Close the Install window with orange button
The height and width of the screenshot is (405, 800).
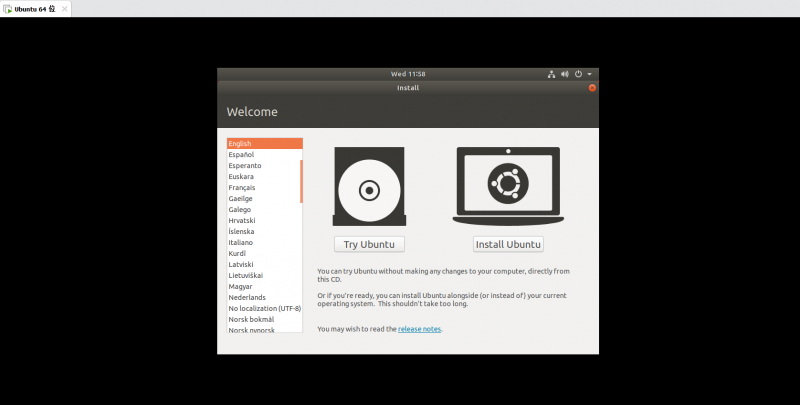point(592,88)
